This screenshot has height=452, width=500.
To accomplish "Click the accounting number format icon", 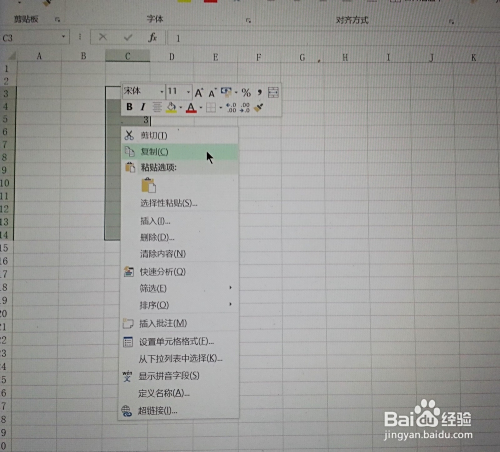I will click(x=226, y=92).
